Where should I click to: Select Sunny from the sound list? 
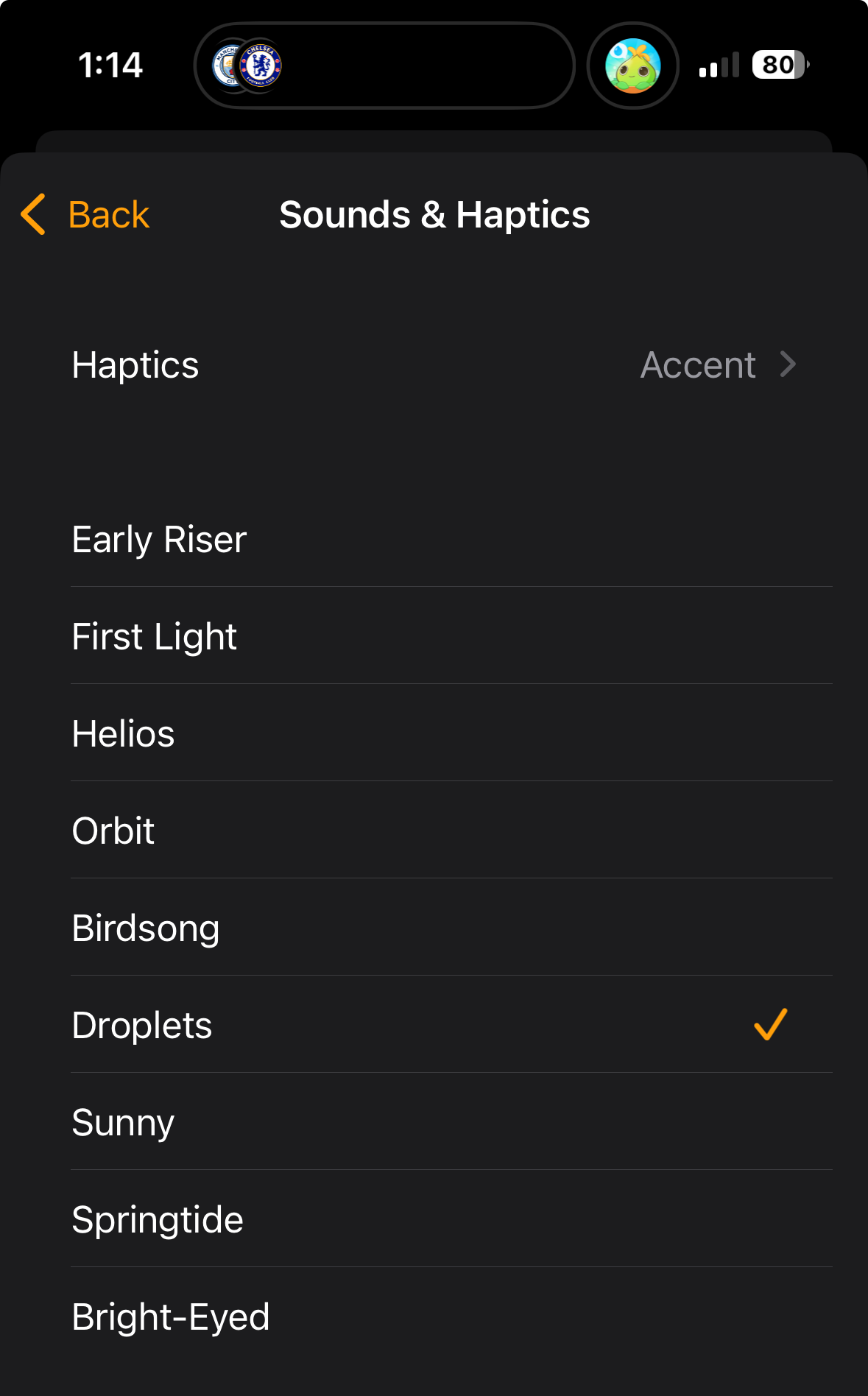[123, 1122]
